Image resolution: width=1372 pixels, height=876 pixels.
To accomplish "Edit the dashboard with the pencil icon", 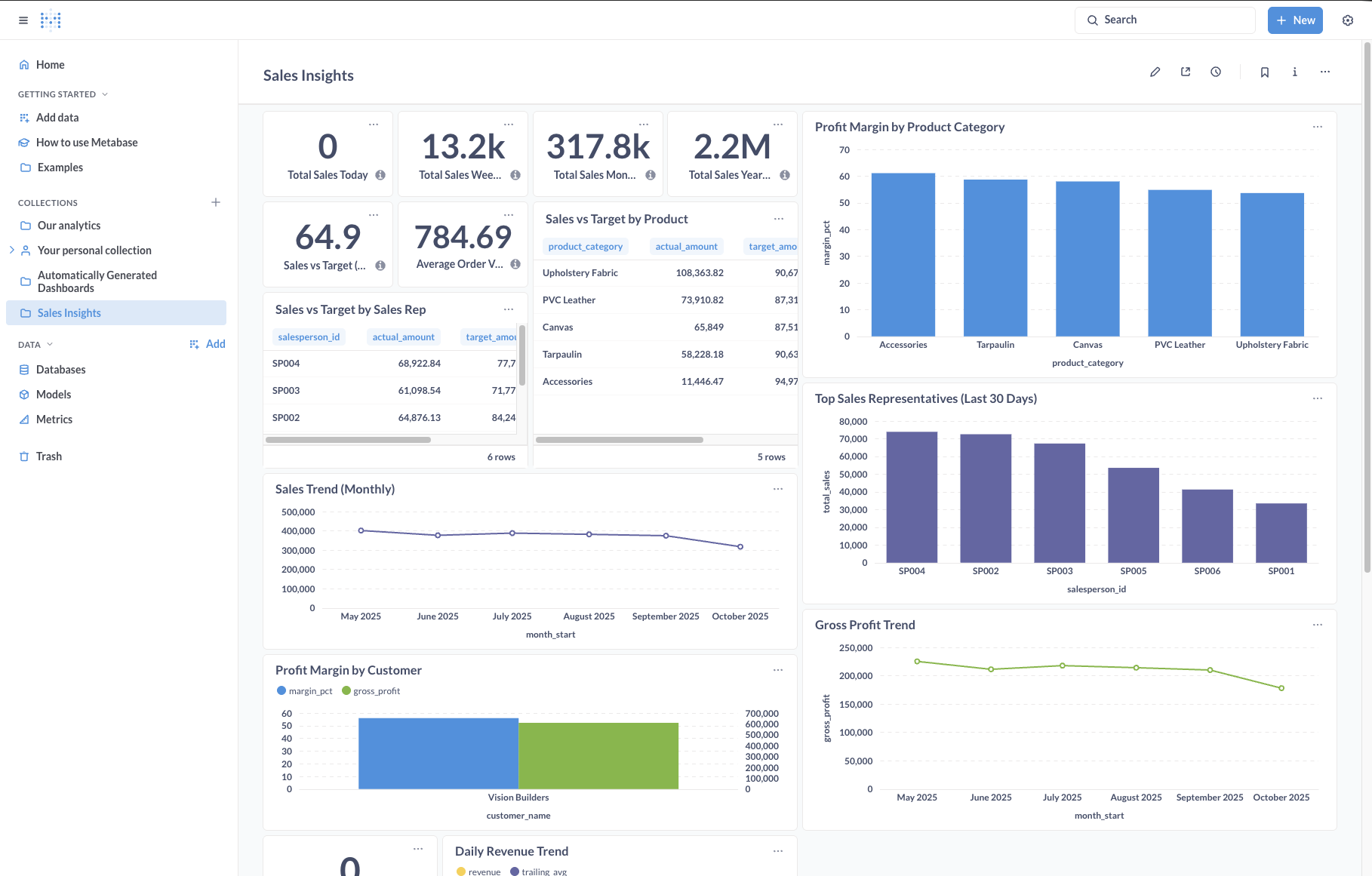I will 1155,72.
